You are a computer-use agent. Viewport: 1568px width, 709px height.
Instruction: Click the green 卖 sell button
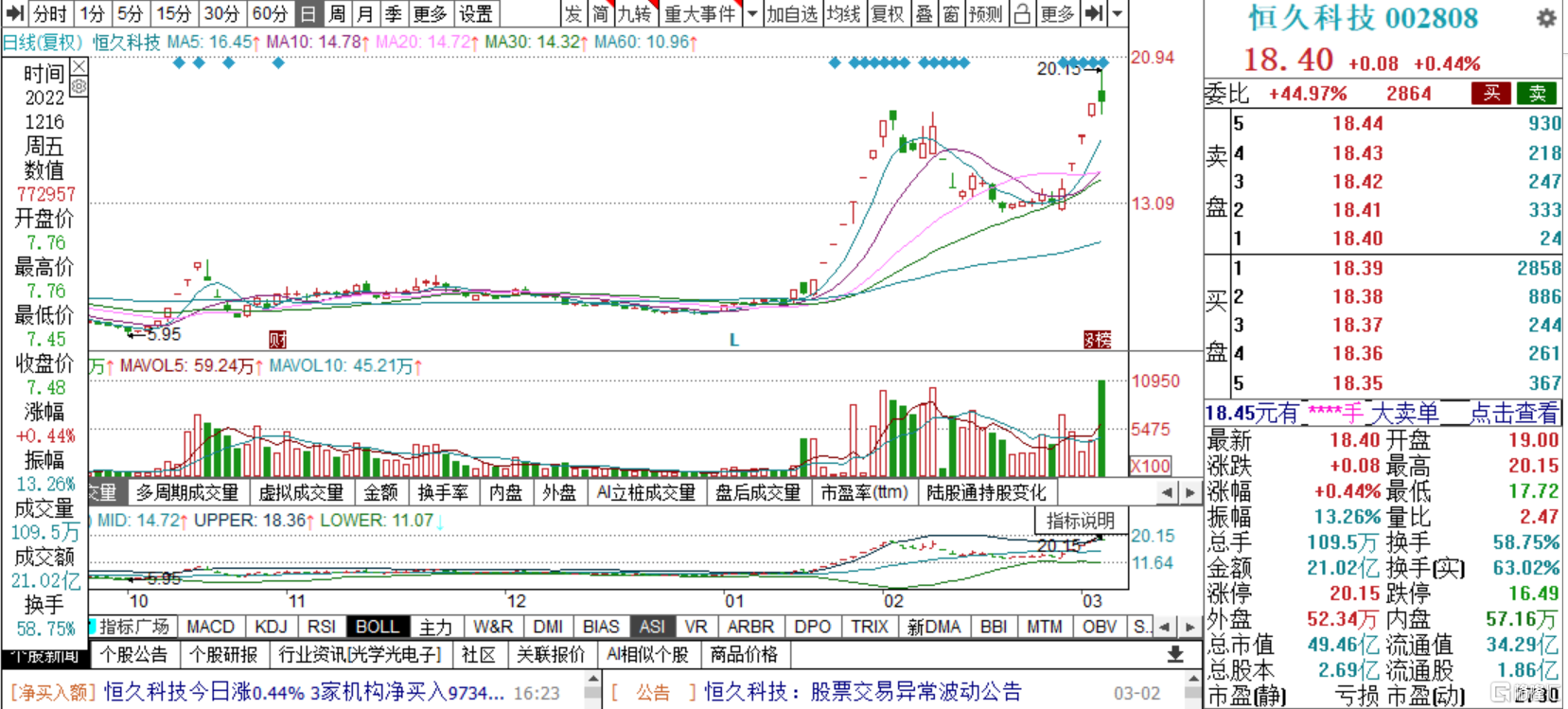point(1537,93)
